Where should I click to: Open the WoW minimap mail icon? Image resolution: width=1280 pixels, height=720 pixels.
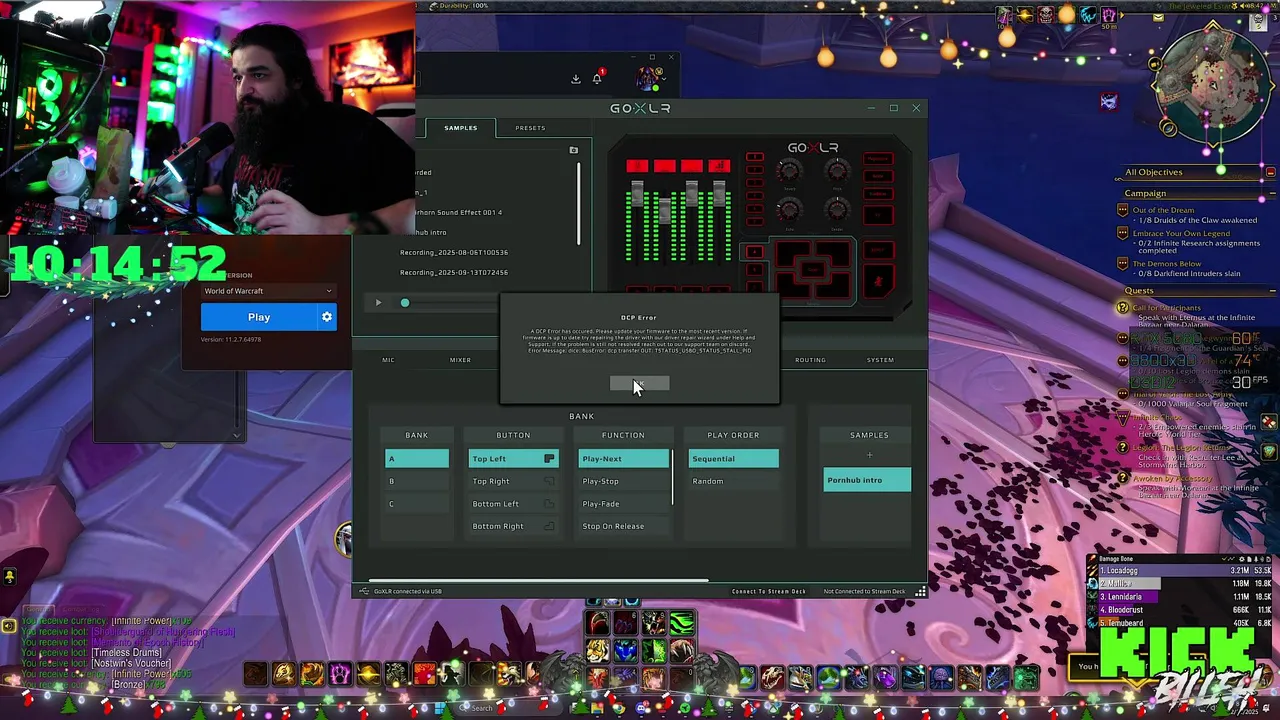(1158, 17)
